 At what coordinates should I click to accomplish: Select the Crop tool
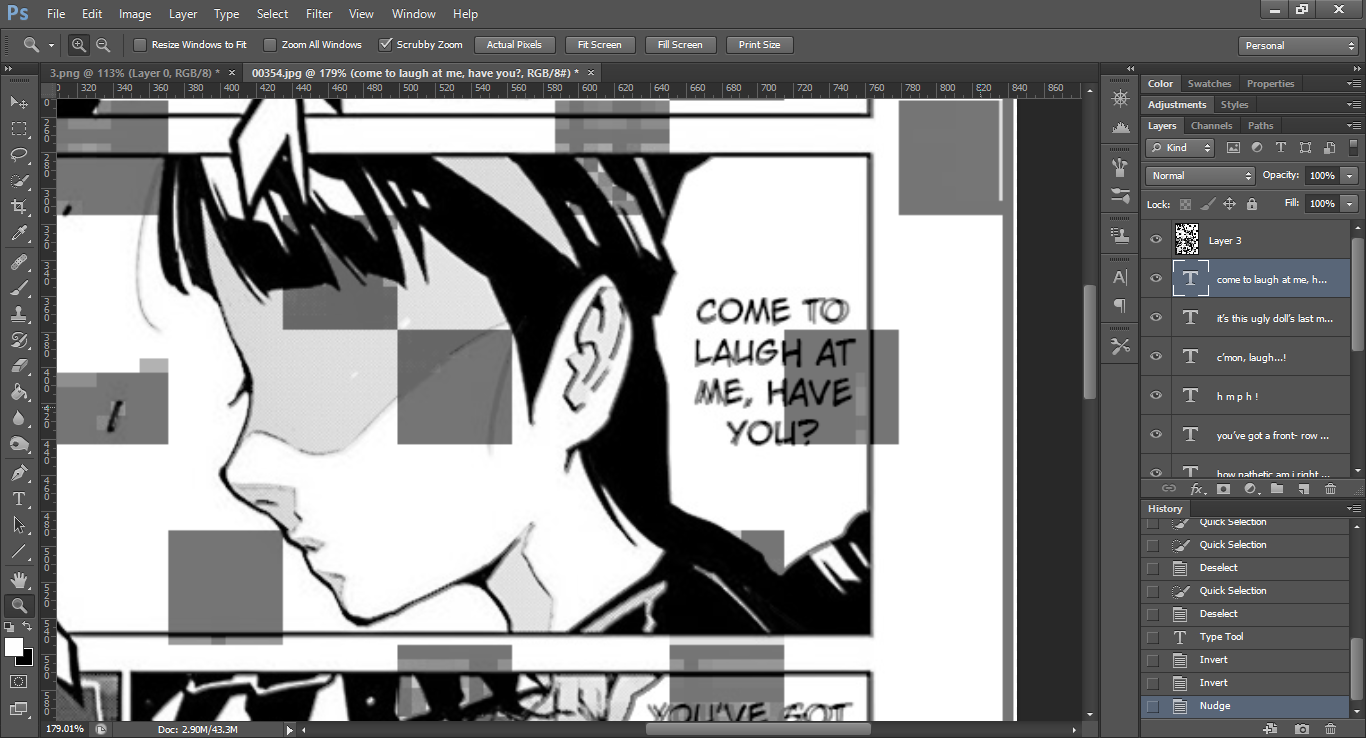coord(19,207)
